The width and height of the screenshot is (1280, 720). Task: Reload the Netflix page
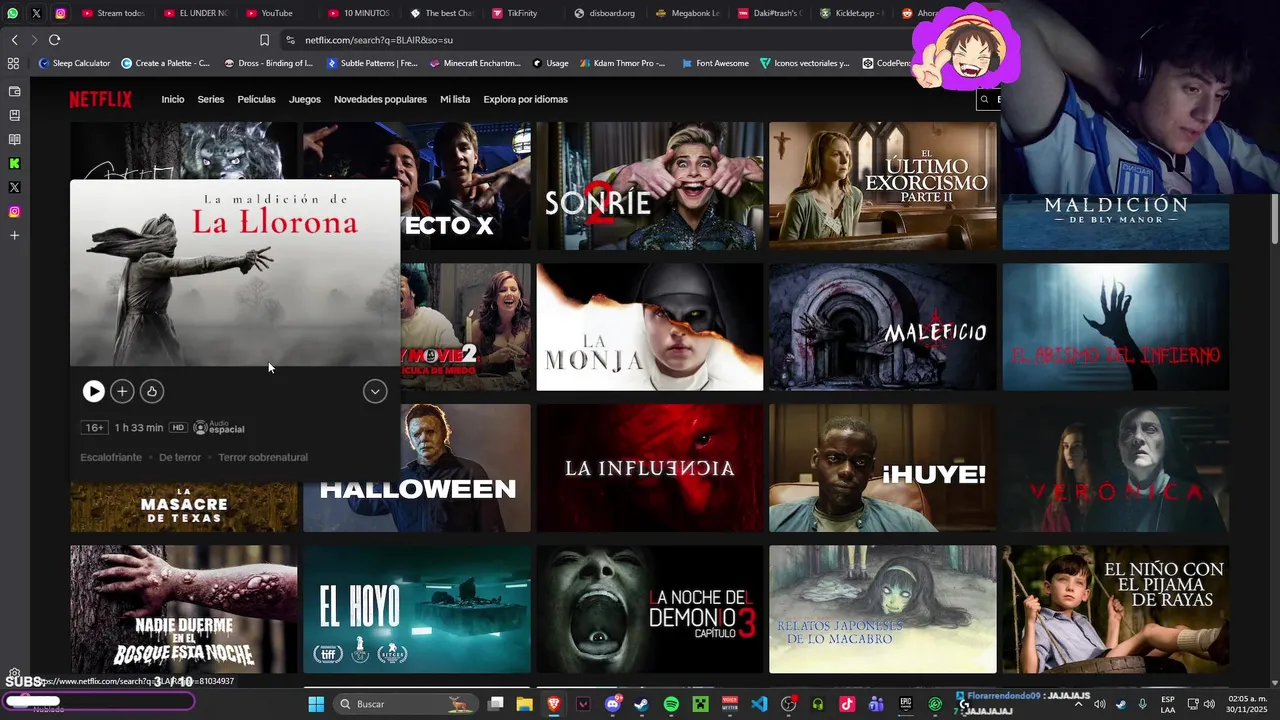pos(54,40)
